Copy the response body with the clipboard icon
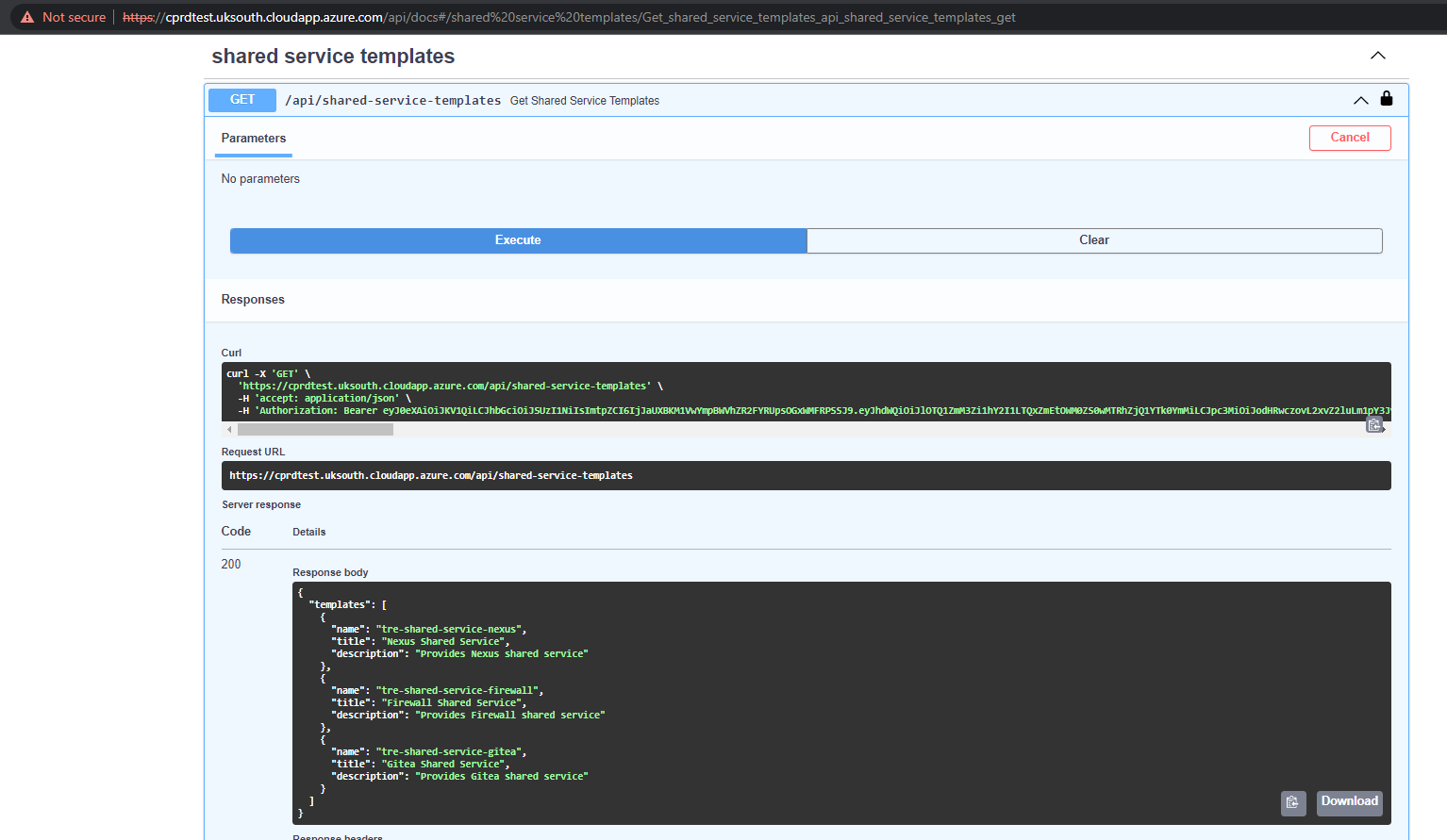1447x840 pixels. (1292, 803)
